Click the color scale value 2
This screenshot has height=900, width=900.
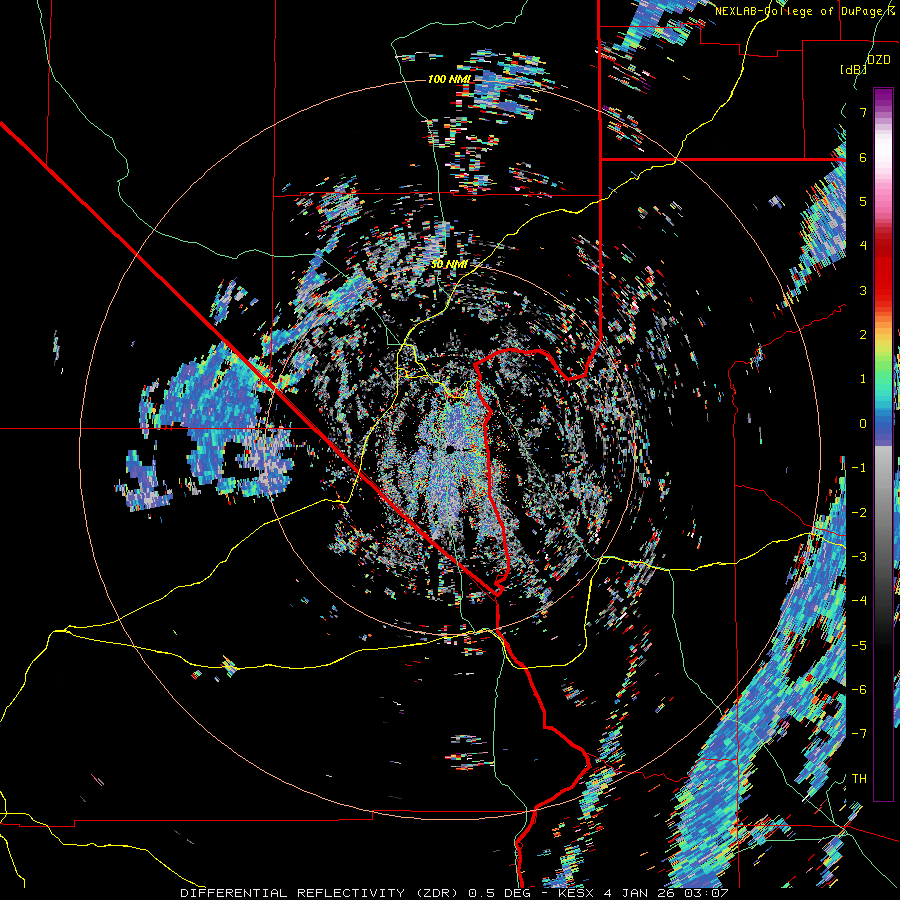tap(863, 335)
